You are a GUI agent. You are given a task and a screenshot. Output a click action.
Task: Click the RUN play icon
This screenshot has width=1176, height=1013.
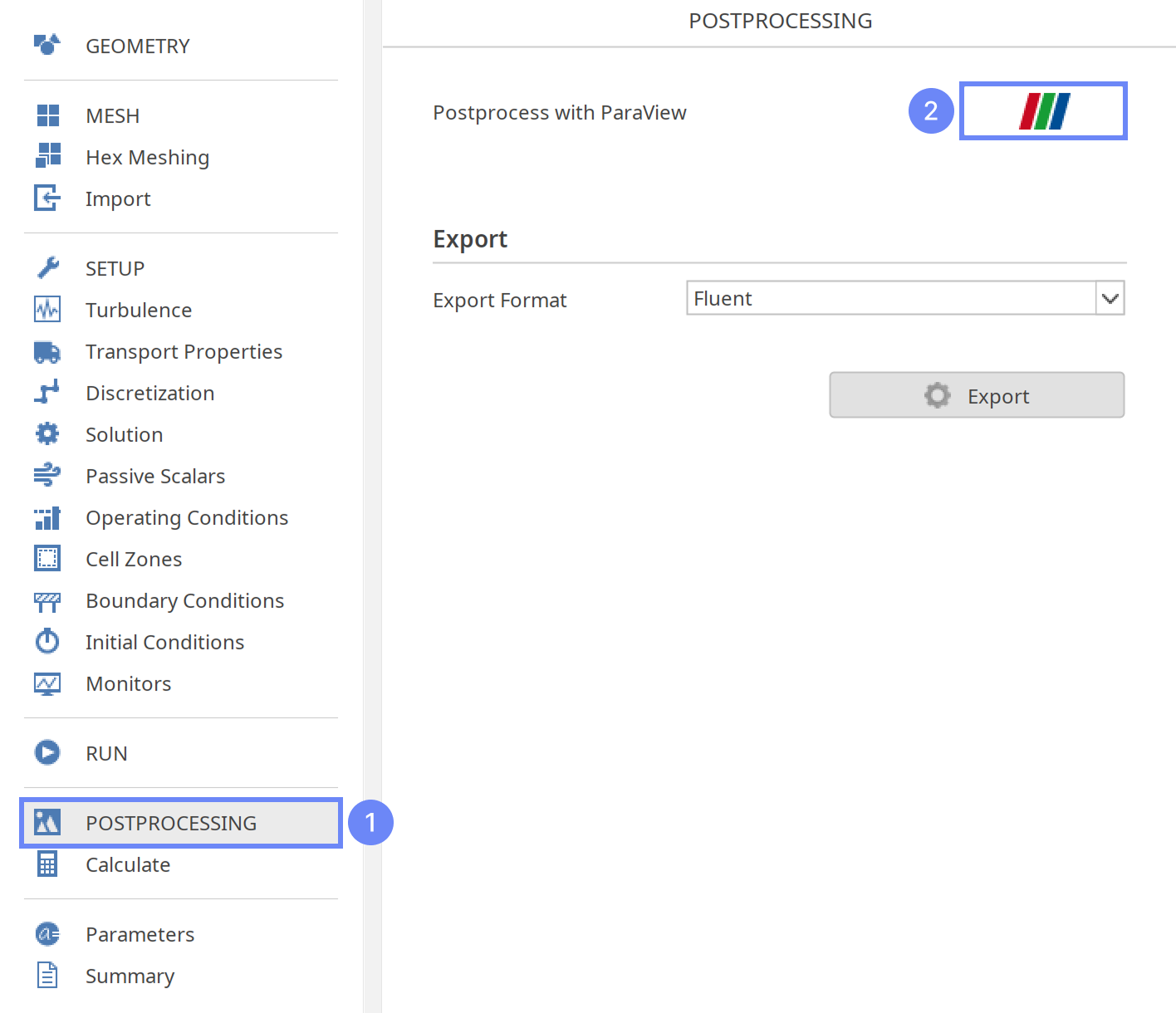click(x=47, y=753)
